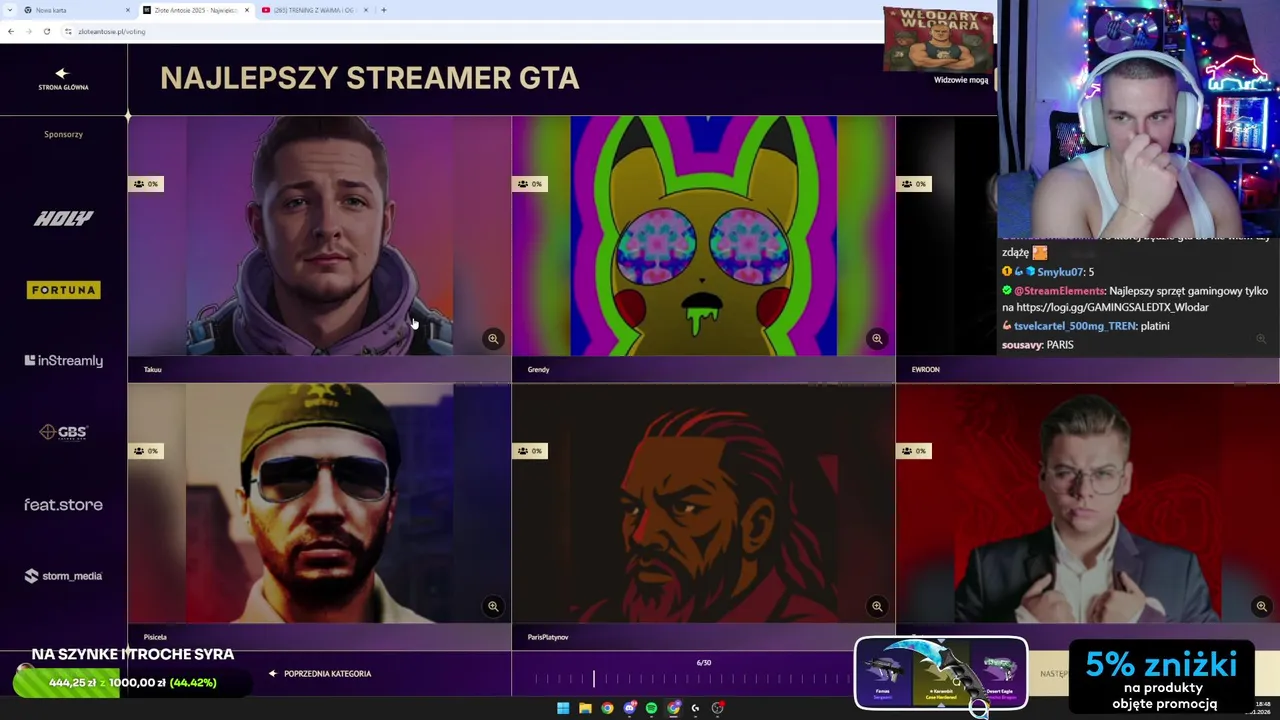Image resolution: width=1280 pixels, height=720 pixels.
Task: Open the storm_media sponsor logo
Action: pos(63,576)
